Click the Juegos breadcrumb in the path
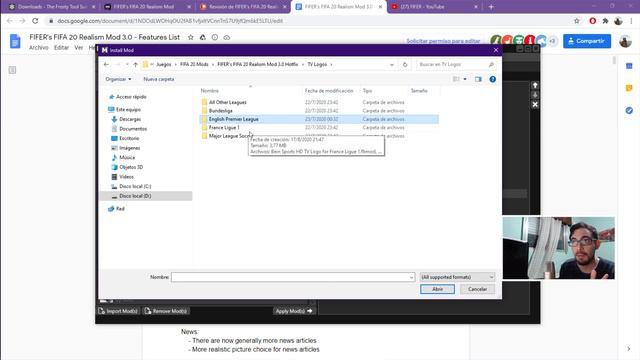This screenshot has height=360, width=640. tap(164, 64)
